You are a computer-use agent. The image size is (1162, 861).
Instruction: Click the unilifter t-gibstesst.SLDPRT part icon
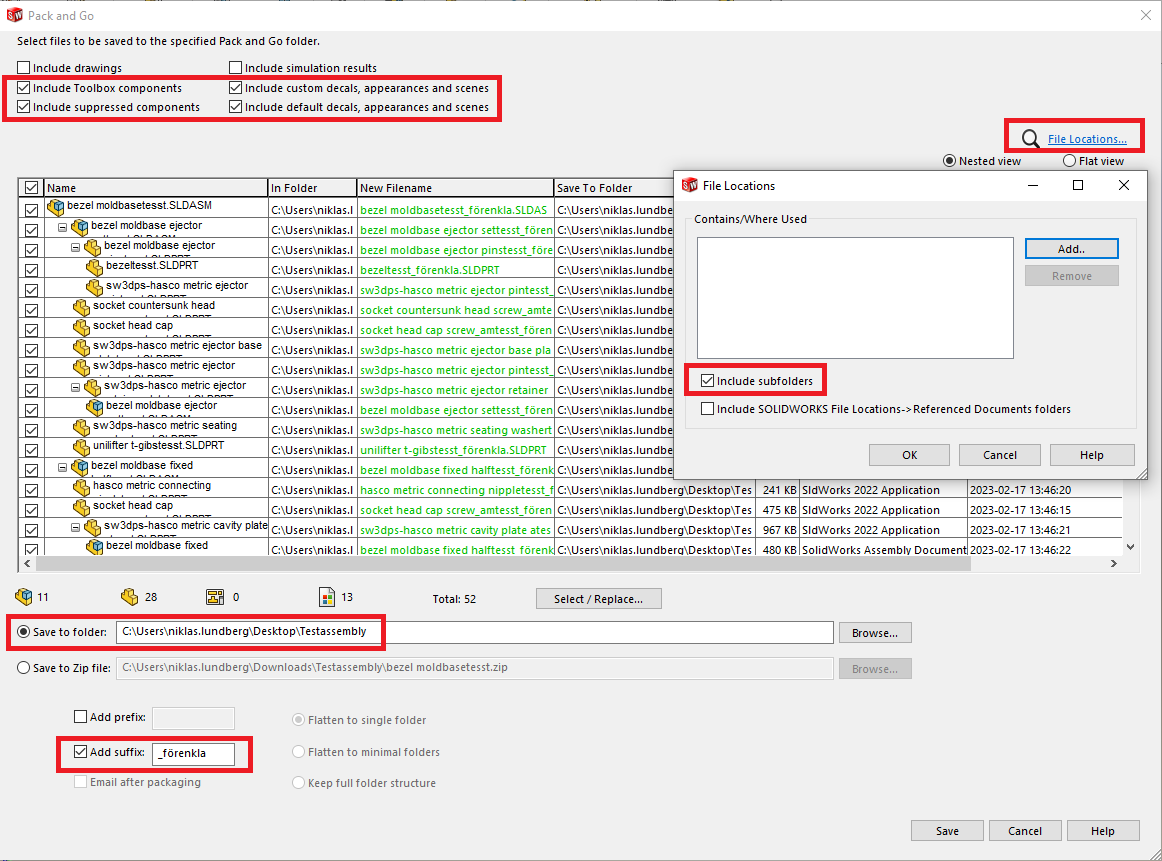[x=81, y=447]
